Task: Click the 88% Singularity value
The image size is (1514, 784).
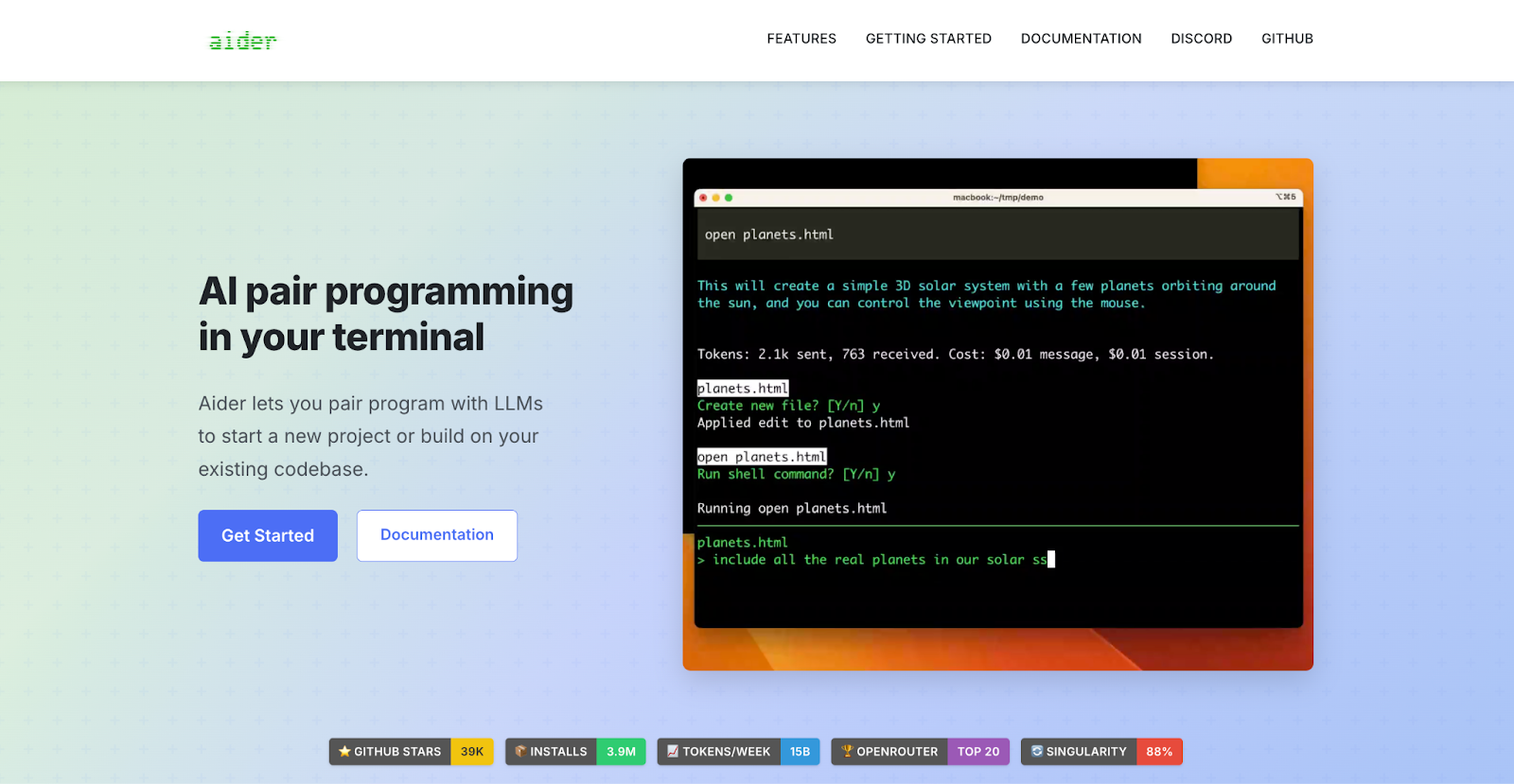Action: tap(1159, 752)
